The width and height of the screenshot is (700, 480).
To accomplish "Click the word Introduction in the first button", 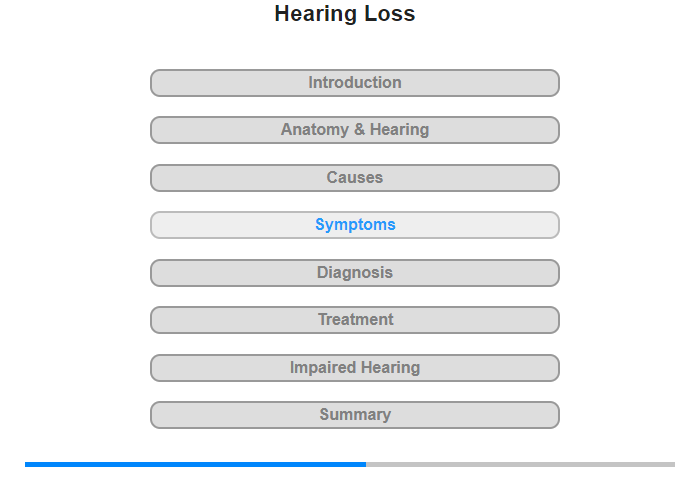I will point(355,83).
